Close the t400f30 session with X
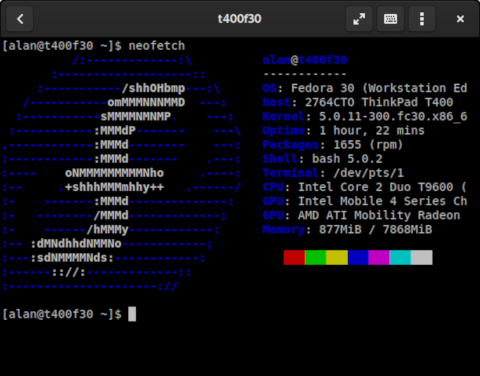Image resolution: width=480 pixels, height=376 pixels. pos(460,19)
